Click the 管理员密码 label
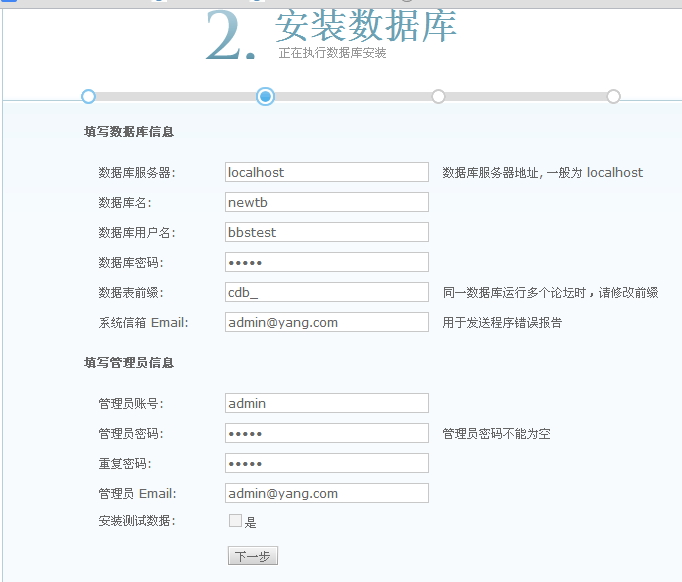Screen dimensions: 682x582 click(131, 434)
